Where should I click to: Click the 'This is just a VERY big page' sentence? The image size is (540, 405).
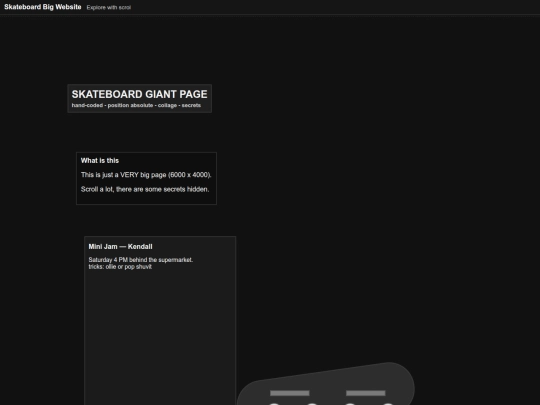[x=146, y=175]
